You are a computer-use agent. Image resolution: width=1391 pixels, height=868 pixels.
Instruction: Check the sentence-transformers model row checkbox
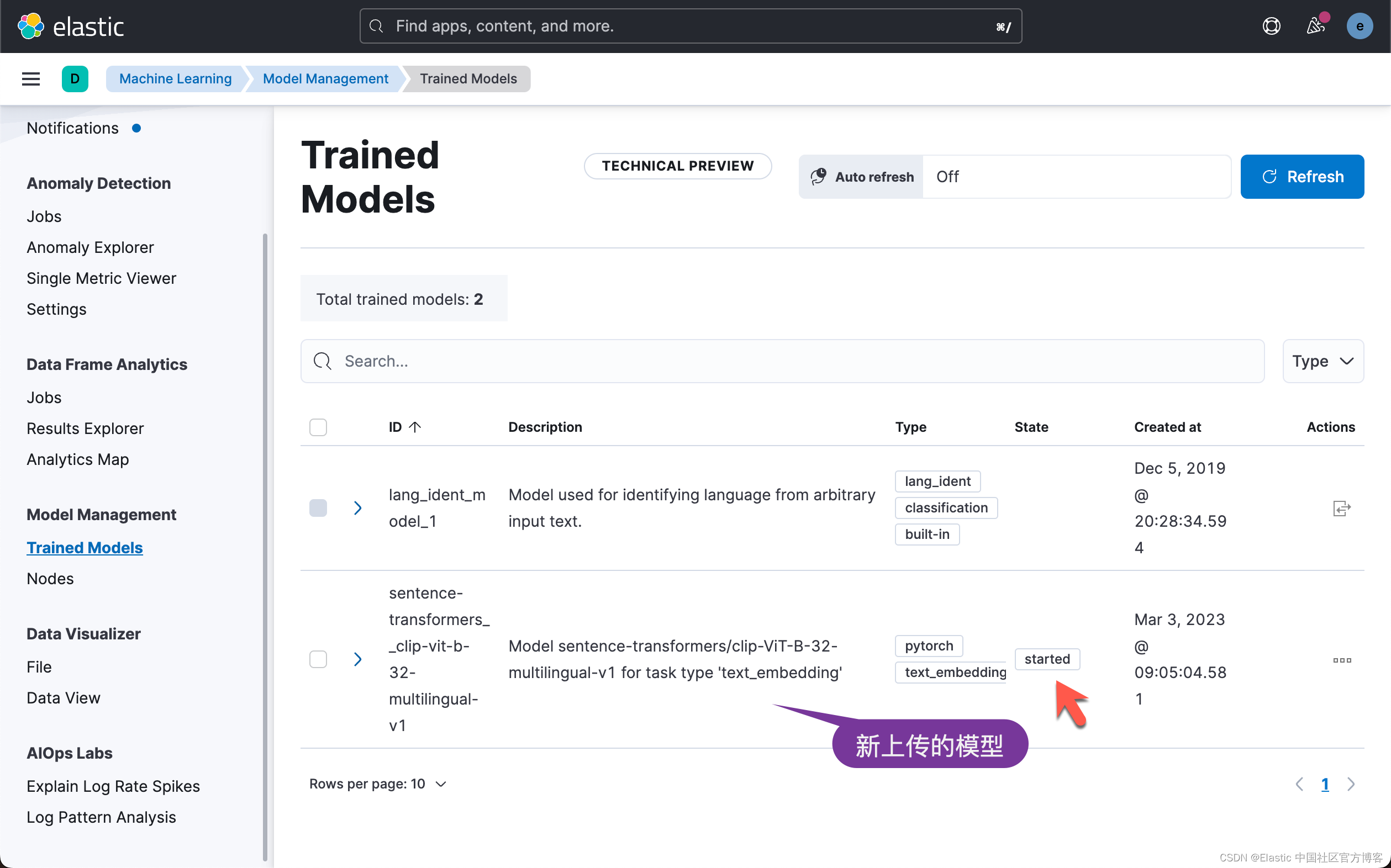[x=318, y=659]
